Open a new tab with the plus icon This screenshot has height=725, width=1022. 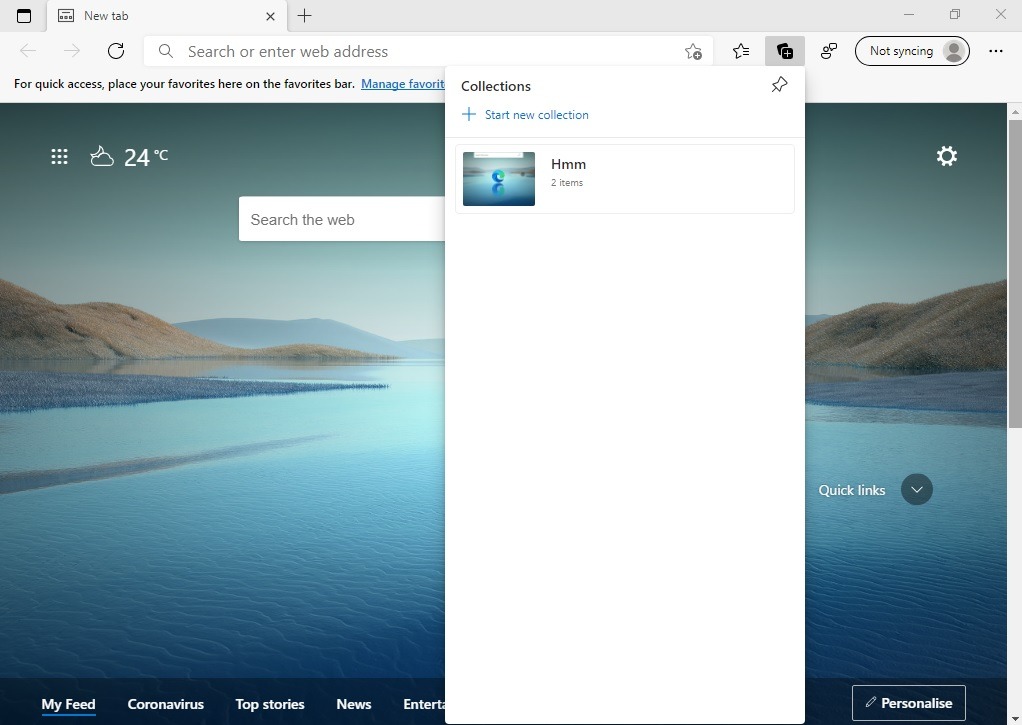pyautogui.click(x=304, y=16)
